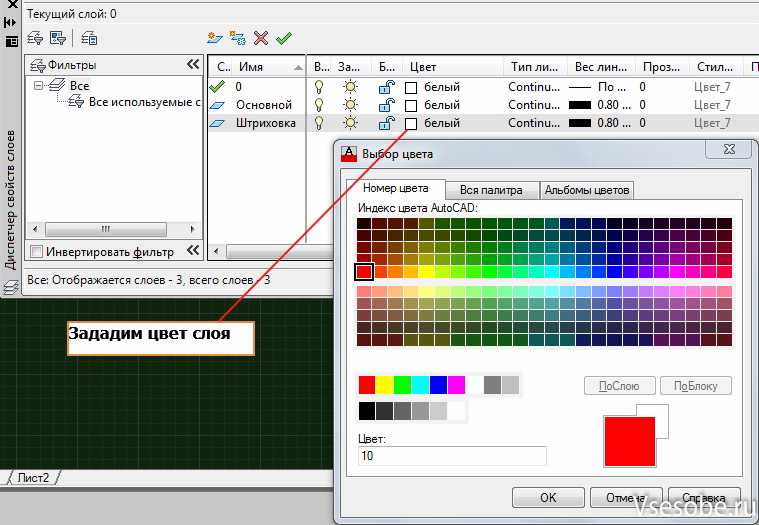Click Отмена button in color dialog
The height and width of the screenshot is (525, 759).
click(624, 497)
